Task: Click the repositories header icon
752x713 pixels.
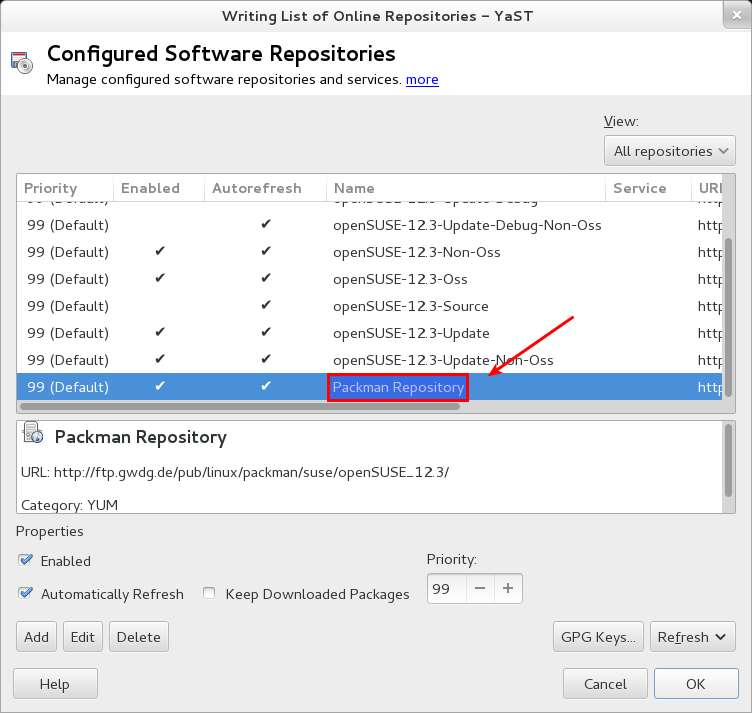Action: pyautogui.click(x=22, y=63)
